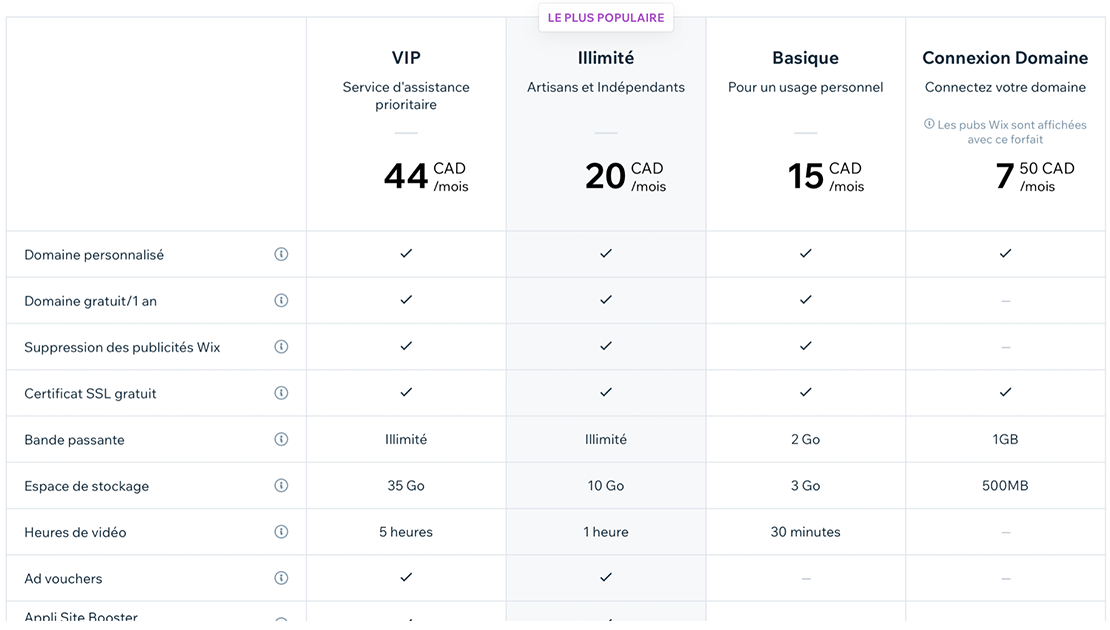Click VIP checkmark for Domaine personnalisé

coord(406,253)
